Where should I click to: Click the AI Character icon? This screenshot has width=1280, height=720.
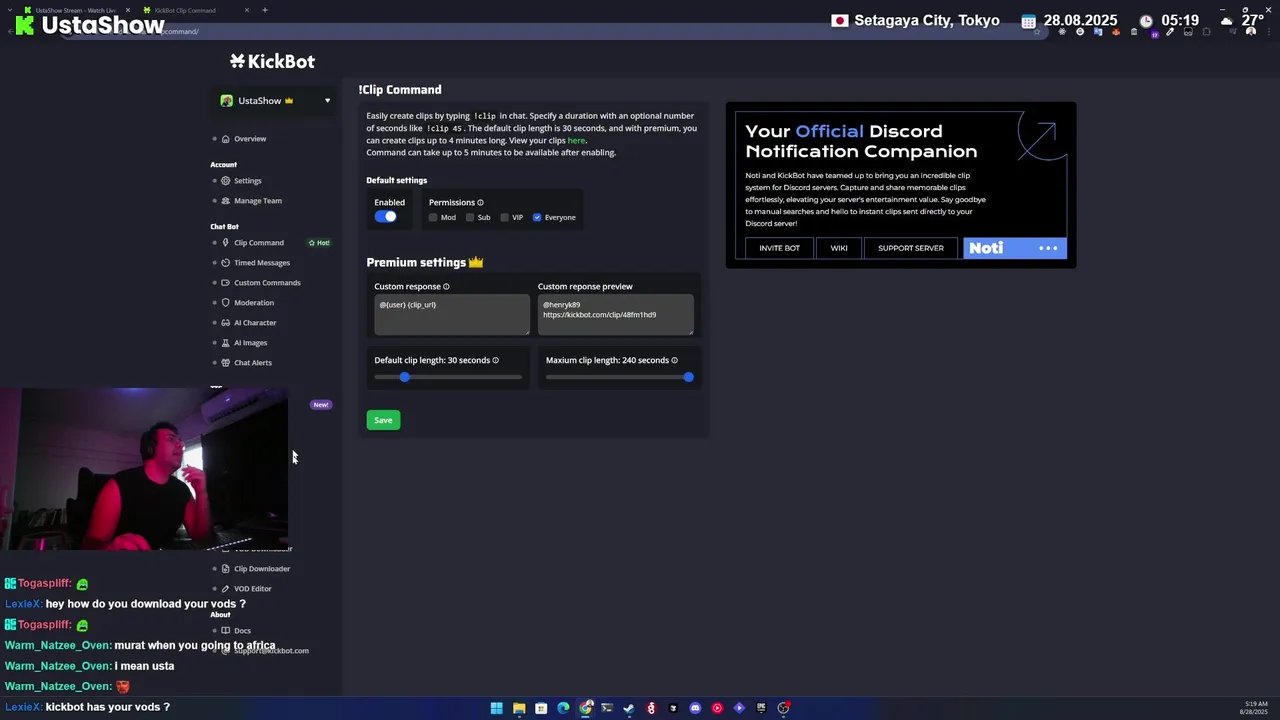pos(226,323)
